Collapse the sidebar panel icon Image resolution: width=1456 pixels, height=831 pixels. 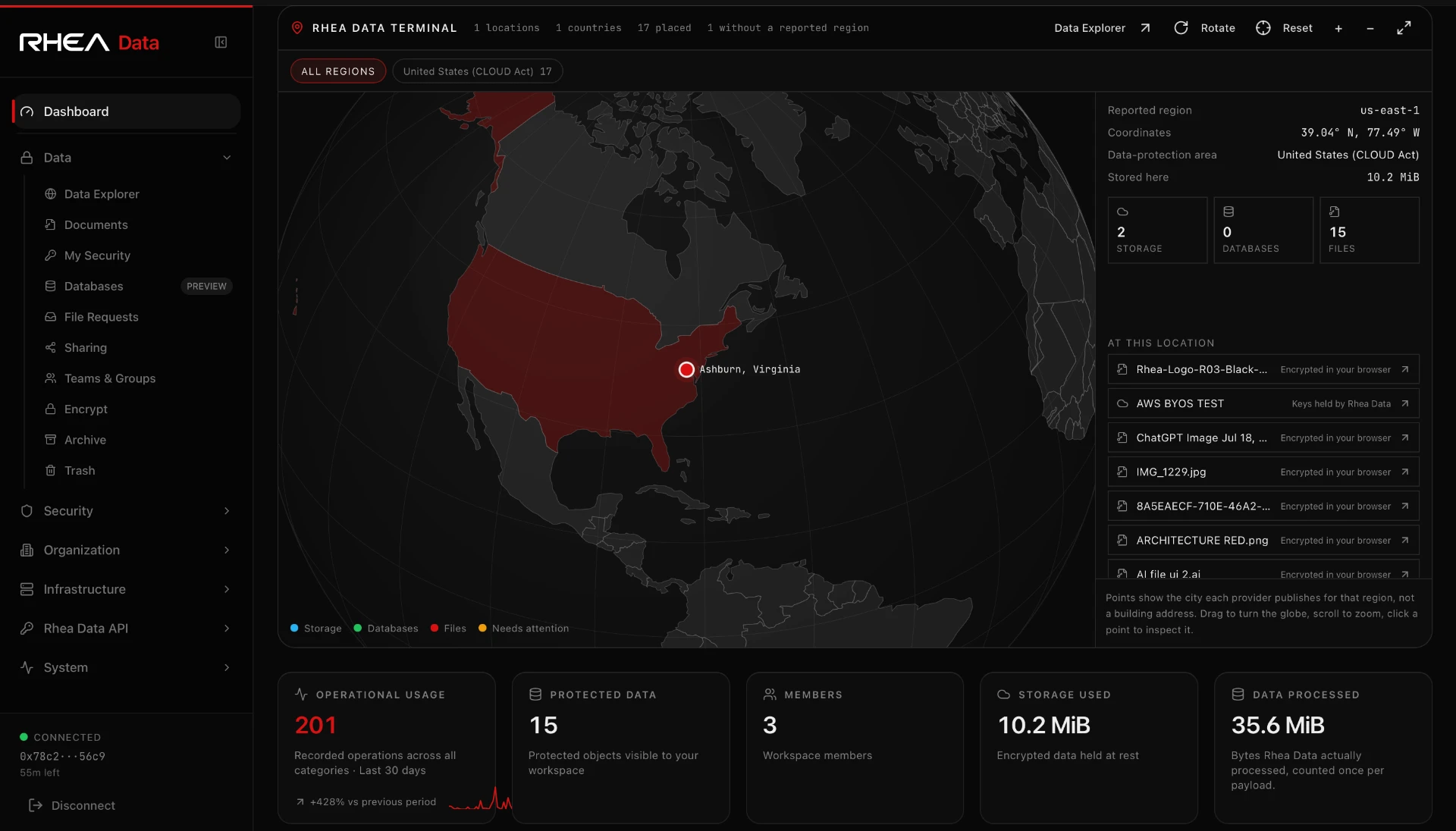(x=221, y=42)
